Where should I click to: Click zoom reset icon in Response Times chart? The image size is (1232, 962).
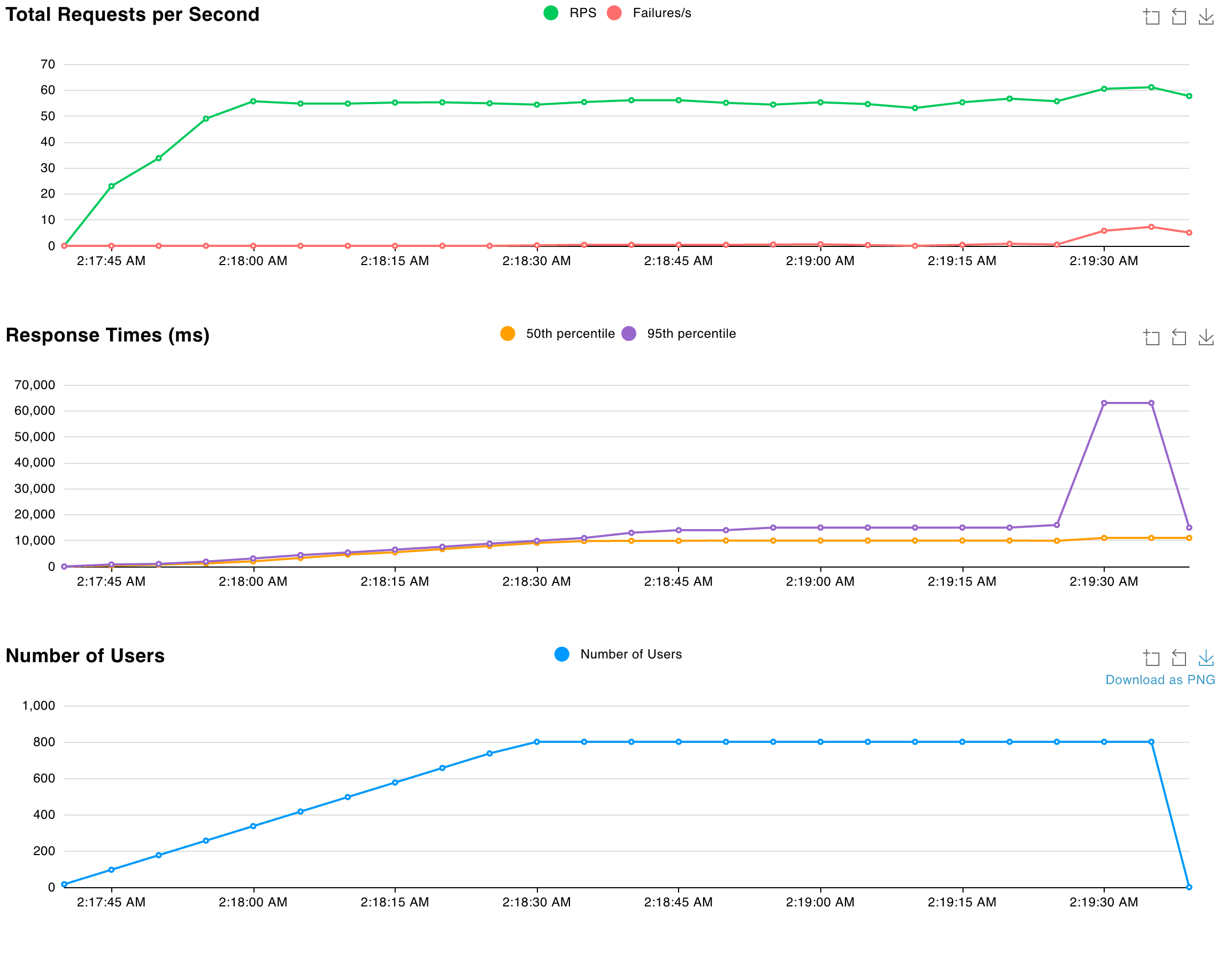pos(1179,337)
